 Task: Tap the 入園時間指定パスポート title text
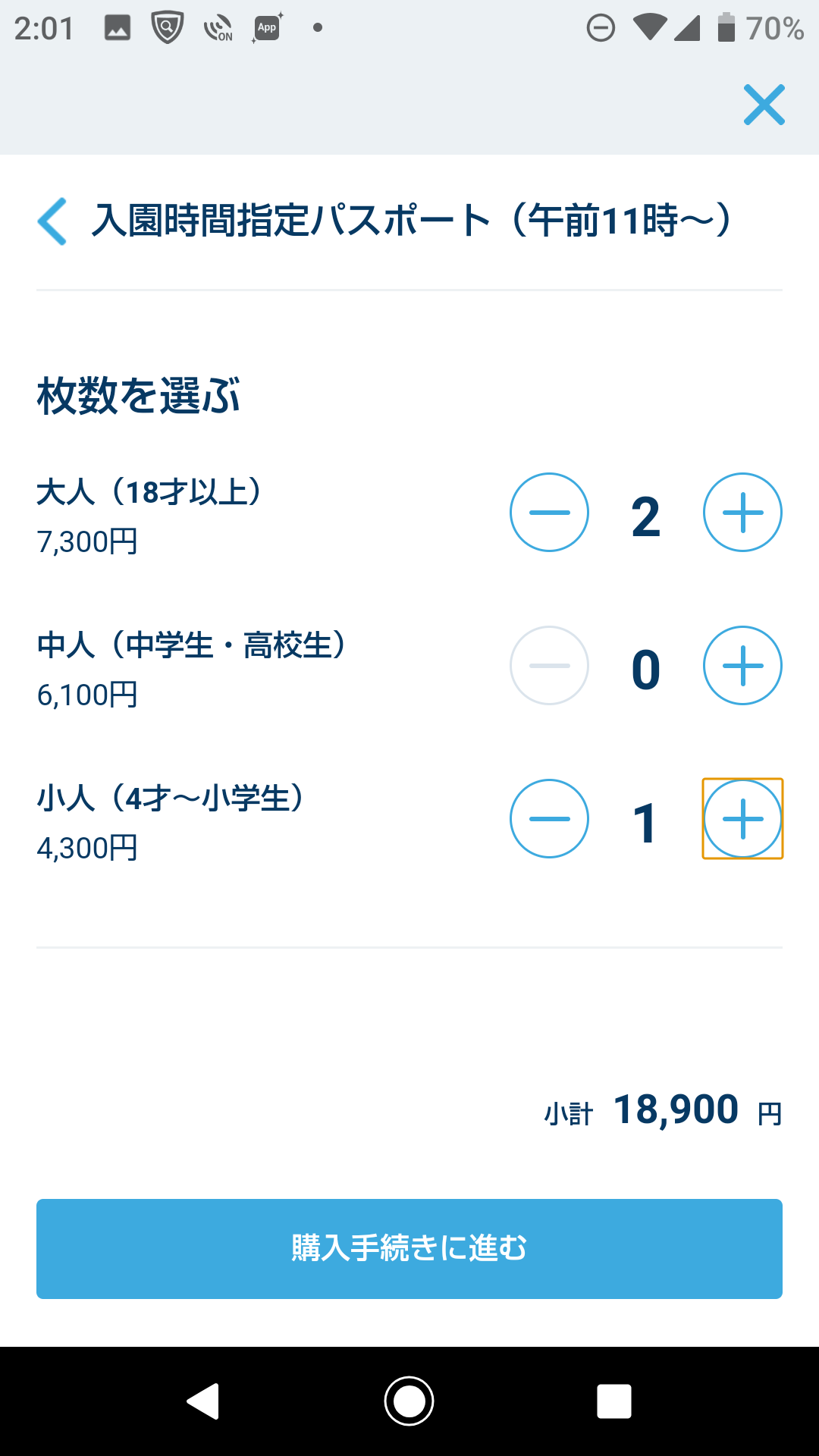pos(411,221)
